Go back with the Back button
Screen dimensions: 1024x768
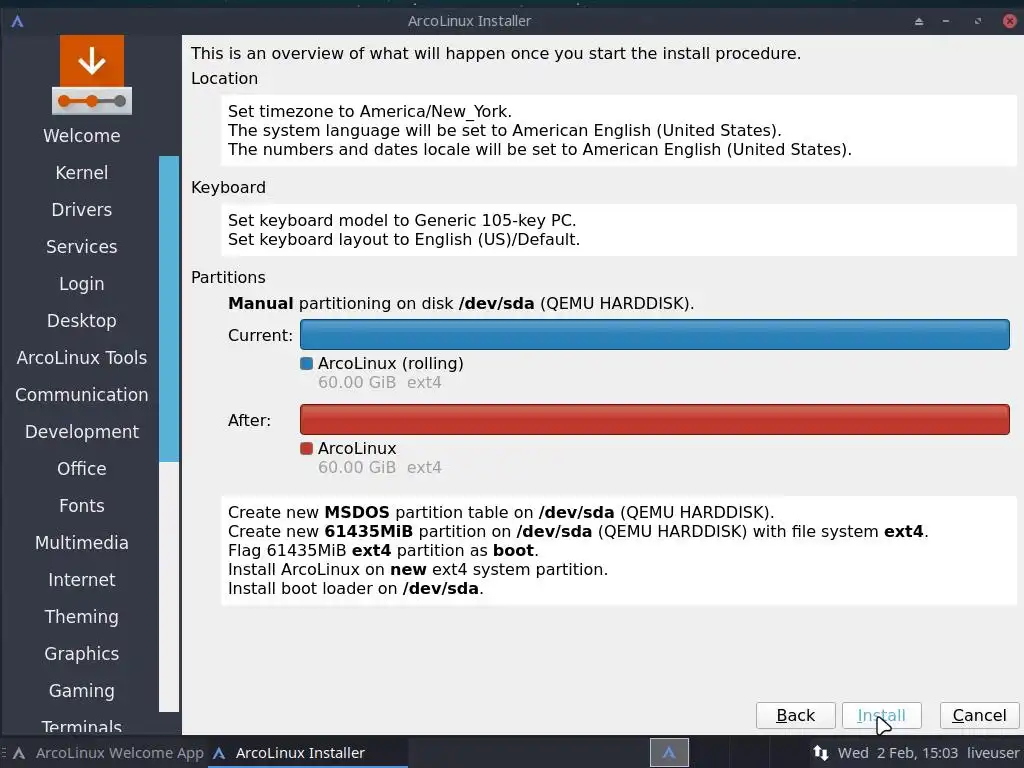click(x=795, y=715)
